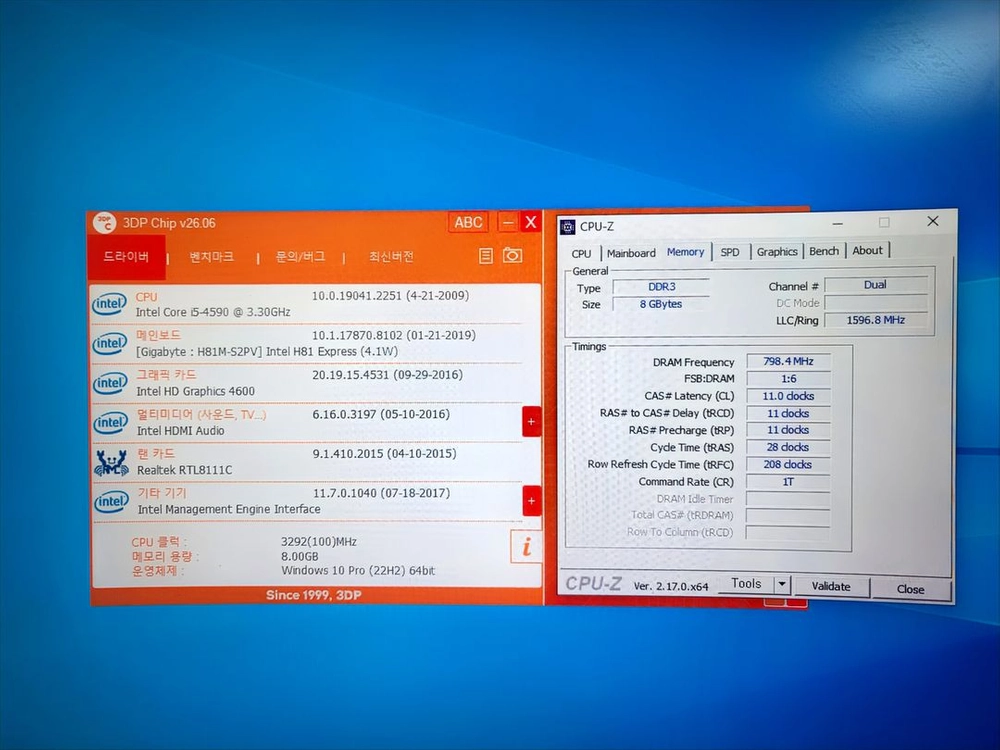
Task: Click the Validate button in CPU-Z
Action: click(x=831, y=586)
